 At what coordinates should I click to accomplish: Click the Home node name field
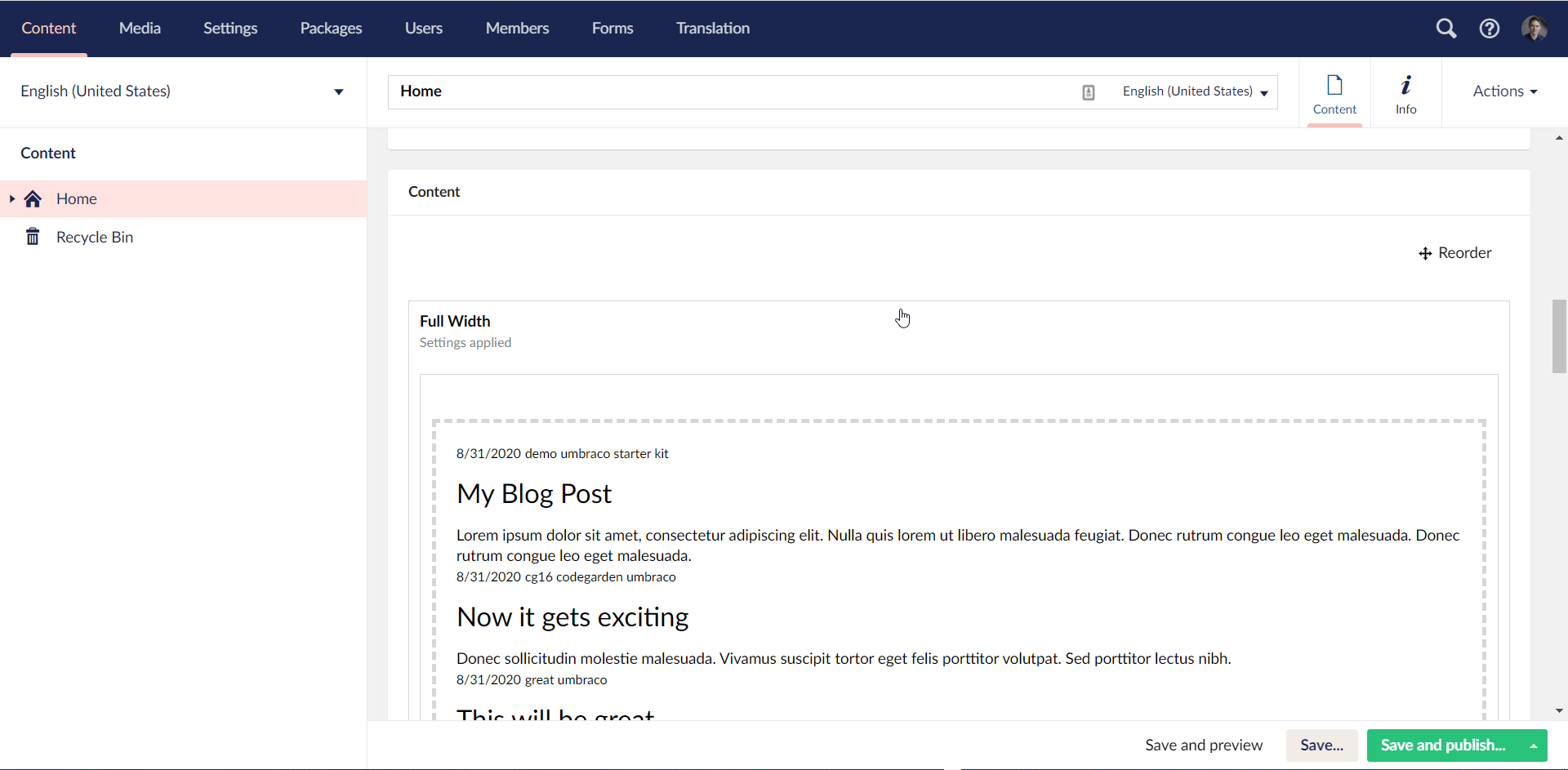(x=735, y=91)
